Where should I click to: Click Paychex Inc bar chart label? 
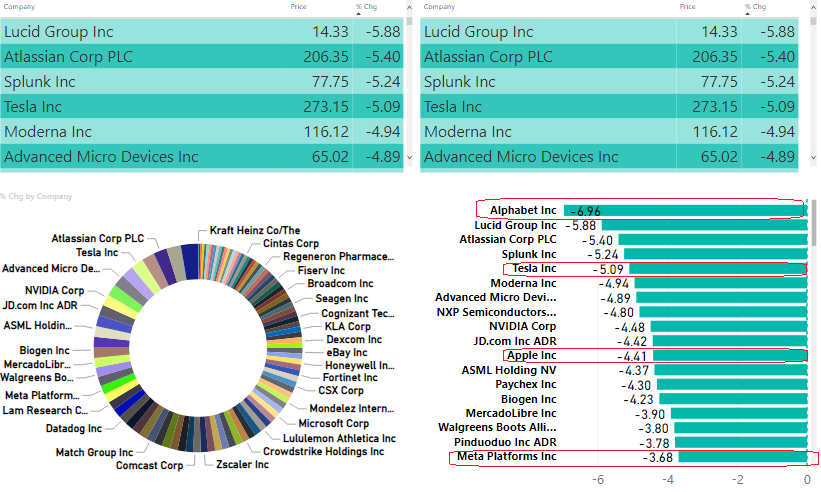[526, 384]
